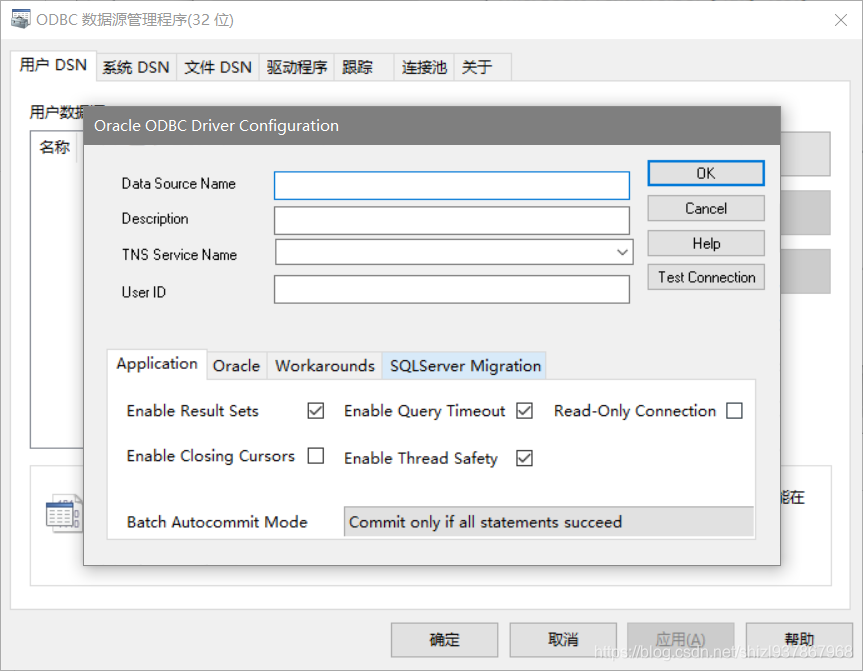Switch to the Application tab
863x671 pixels.
pyautogui.click(x=157, y=364)
